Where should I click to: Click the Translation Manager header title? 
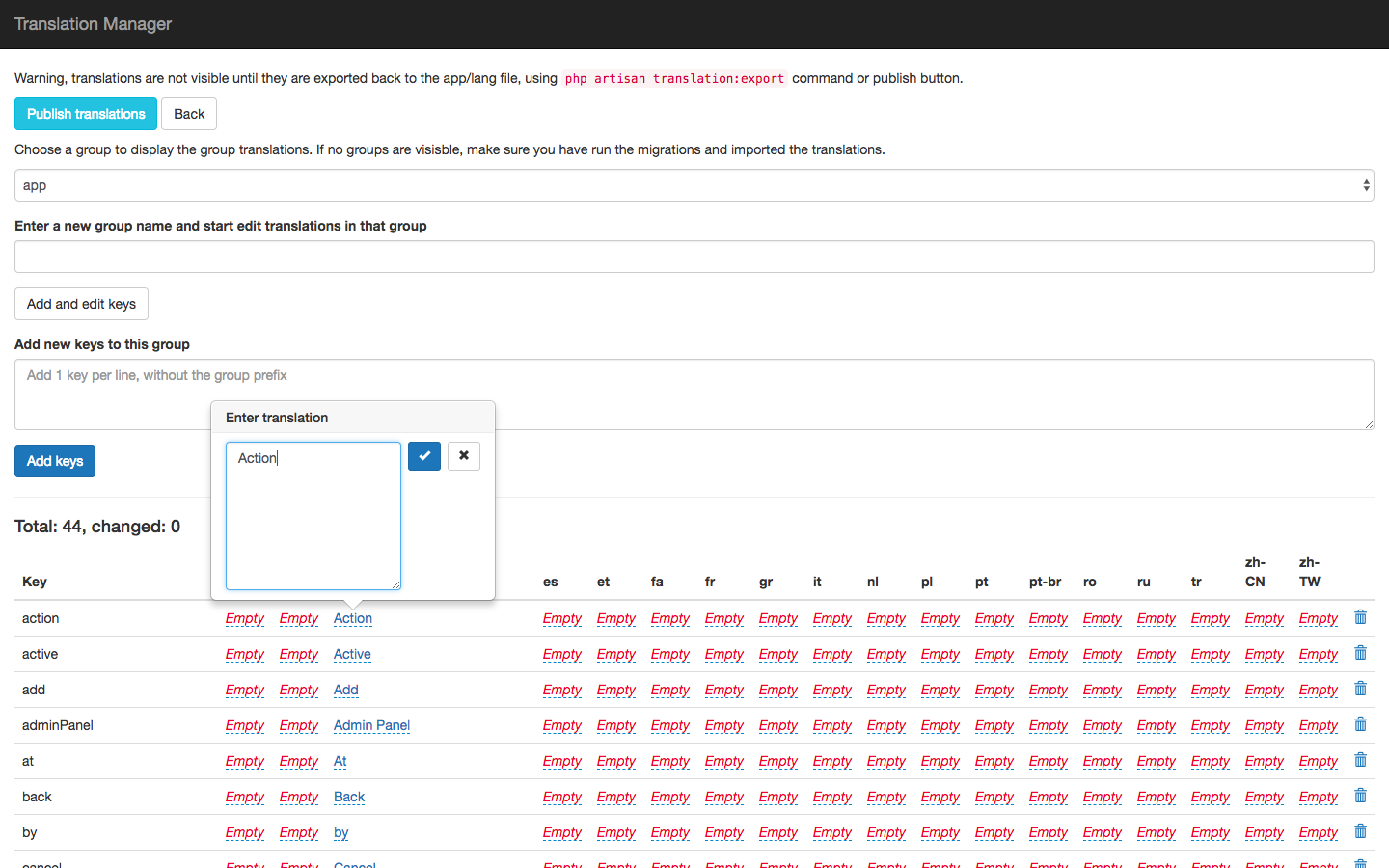pos(93,24)
